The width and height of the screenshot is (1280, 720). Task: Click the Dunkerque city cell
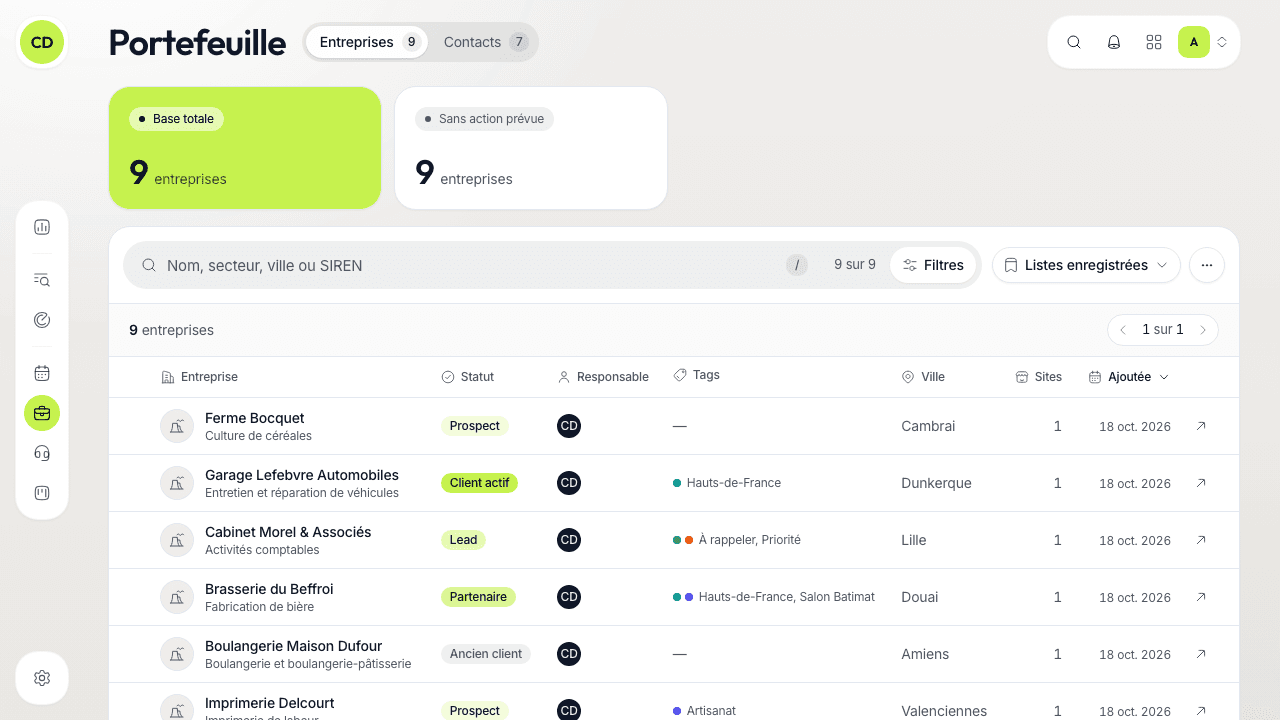[936, 483]
